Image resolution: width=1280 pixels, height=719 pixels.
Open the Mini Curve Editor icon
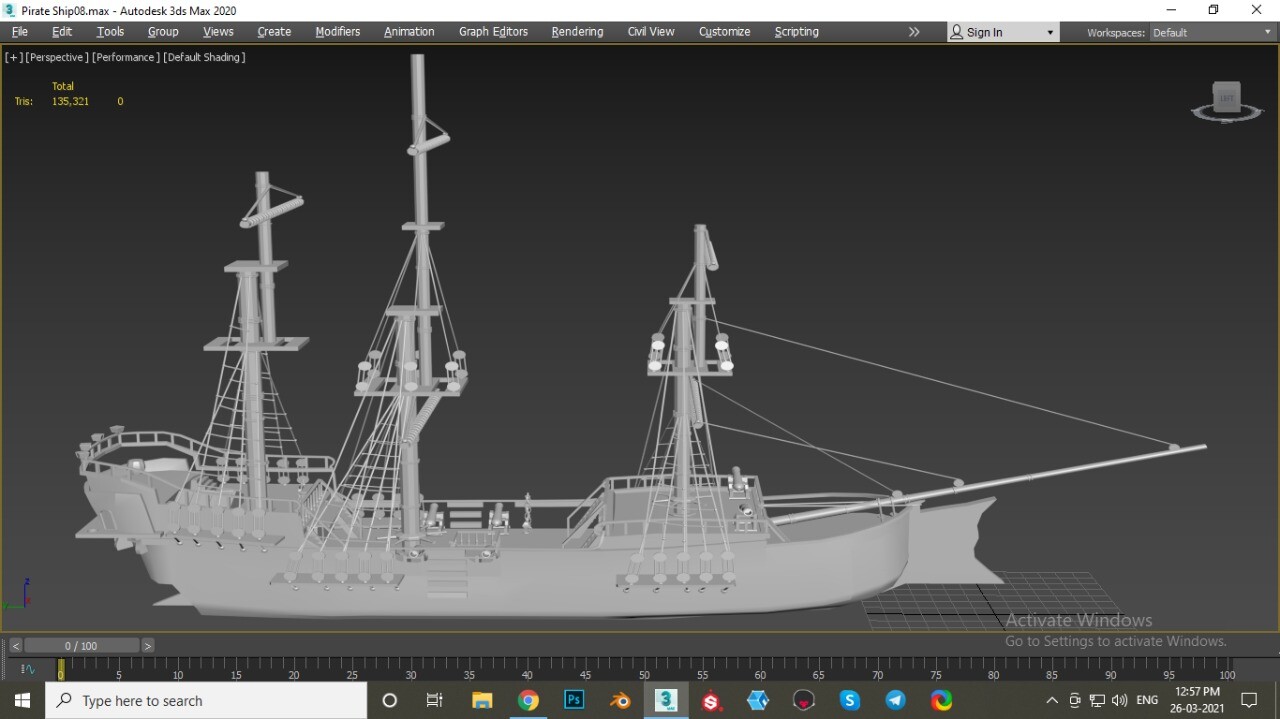[28, 669]
